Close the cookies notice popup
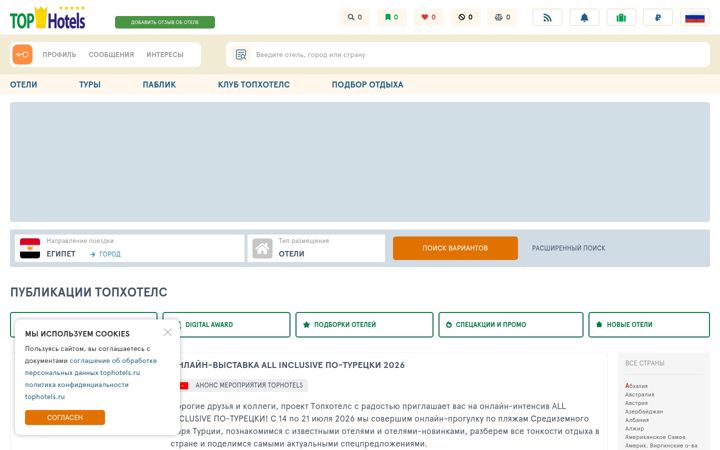Image resolution: width=720 pixels, height=450 pixels. point(168,332)
